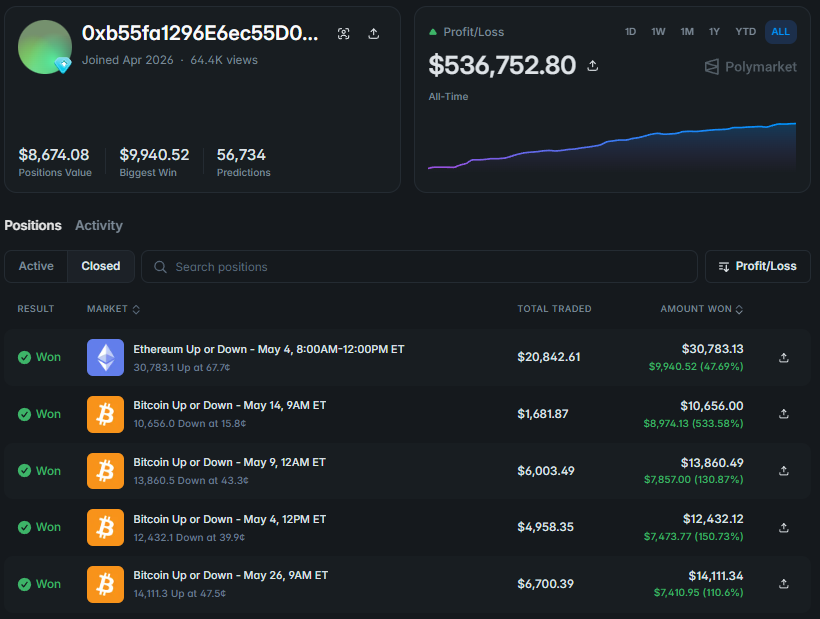Open the Positions tab
This screenshot has height=619, width=820.
33,225
